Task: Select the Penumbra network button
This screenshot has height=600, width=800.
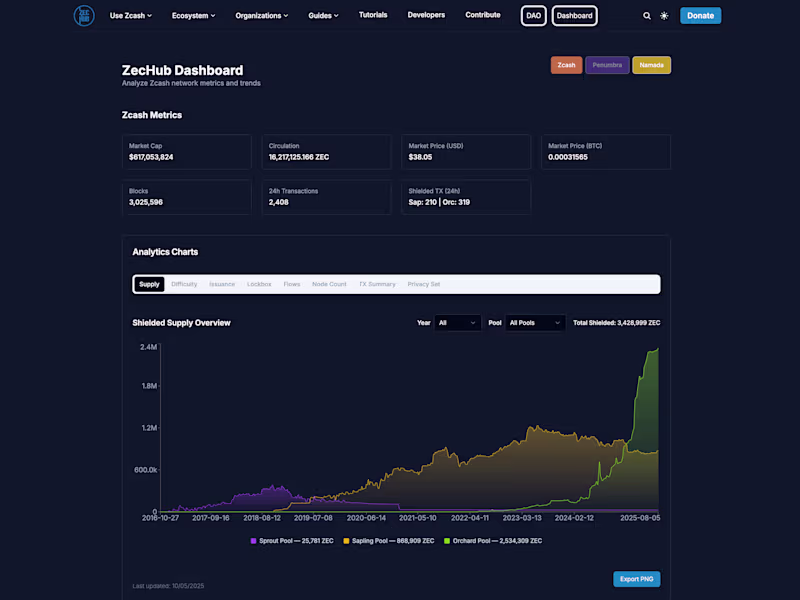Action: point(607,65)
